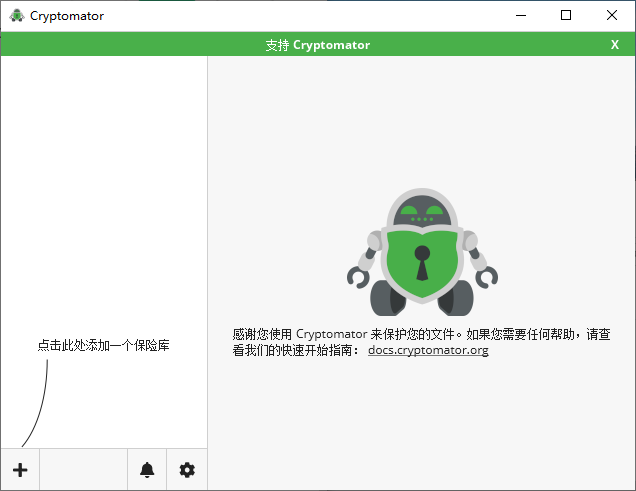Viewport: 636px width, 491px height.
Task: Click the 点击此处添加一个保险库 hint text
Action: [x=103, y=345]
